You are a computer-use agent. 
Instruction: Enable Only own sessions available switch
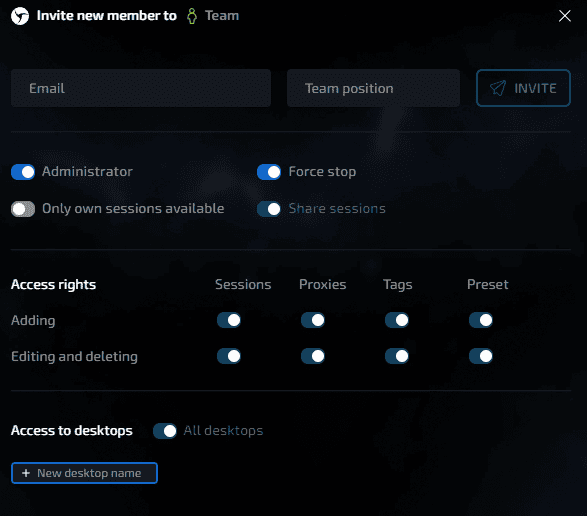(23, 209)
